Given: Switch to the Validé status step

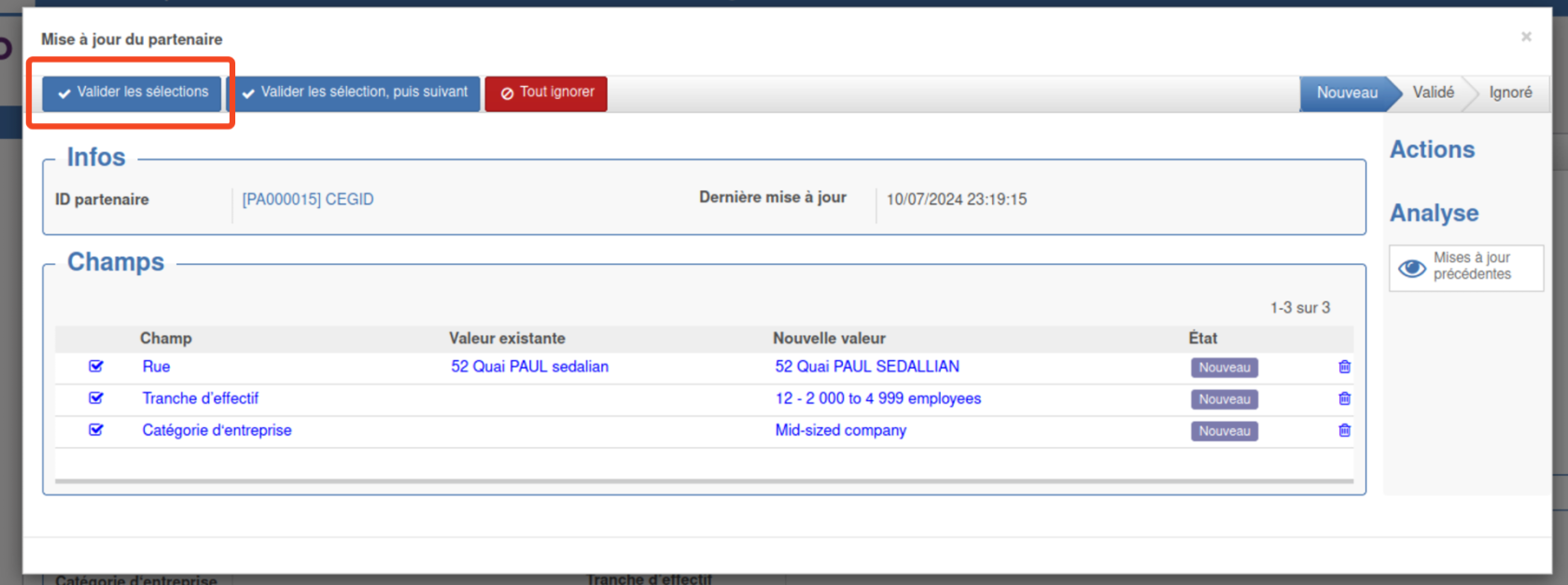Looking at the screenshot, I should coord(1433,92).
